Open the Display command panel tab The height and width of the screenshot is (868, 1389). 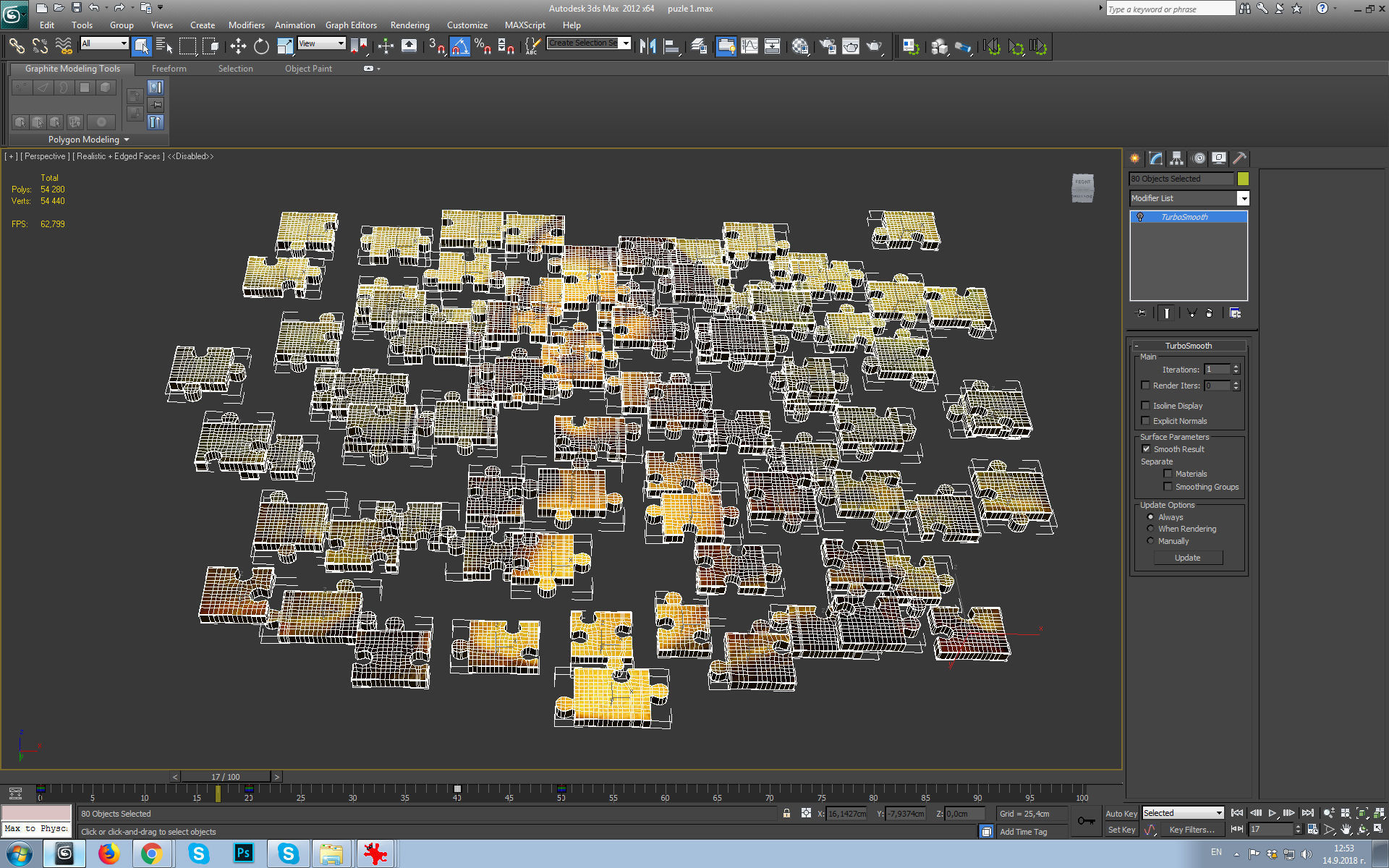click(1219, 158)
